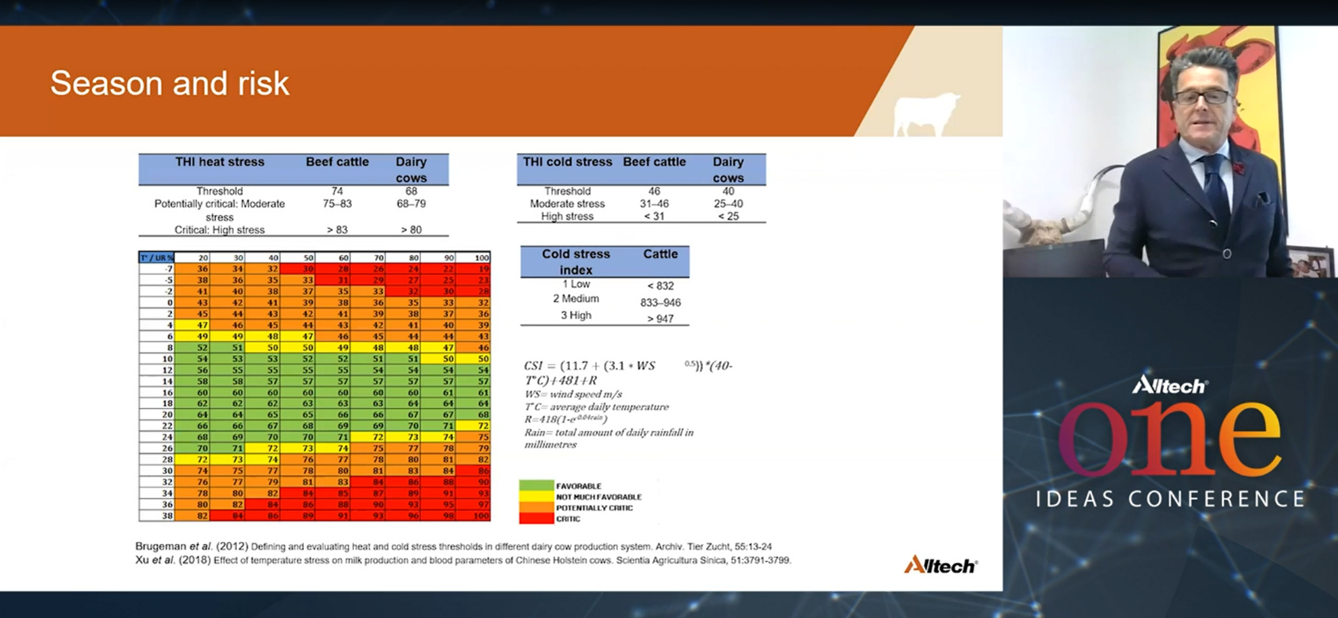Click the '74' heat stress threshold value

tap(337, 191)
